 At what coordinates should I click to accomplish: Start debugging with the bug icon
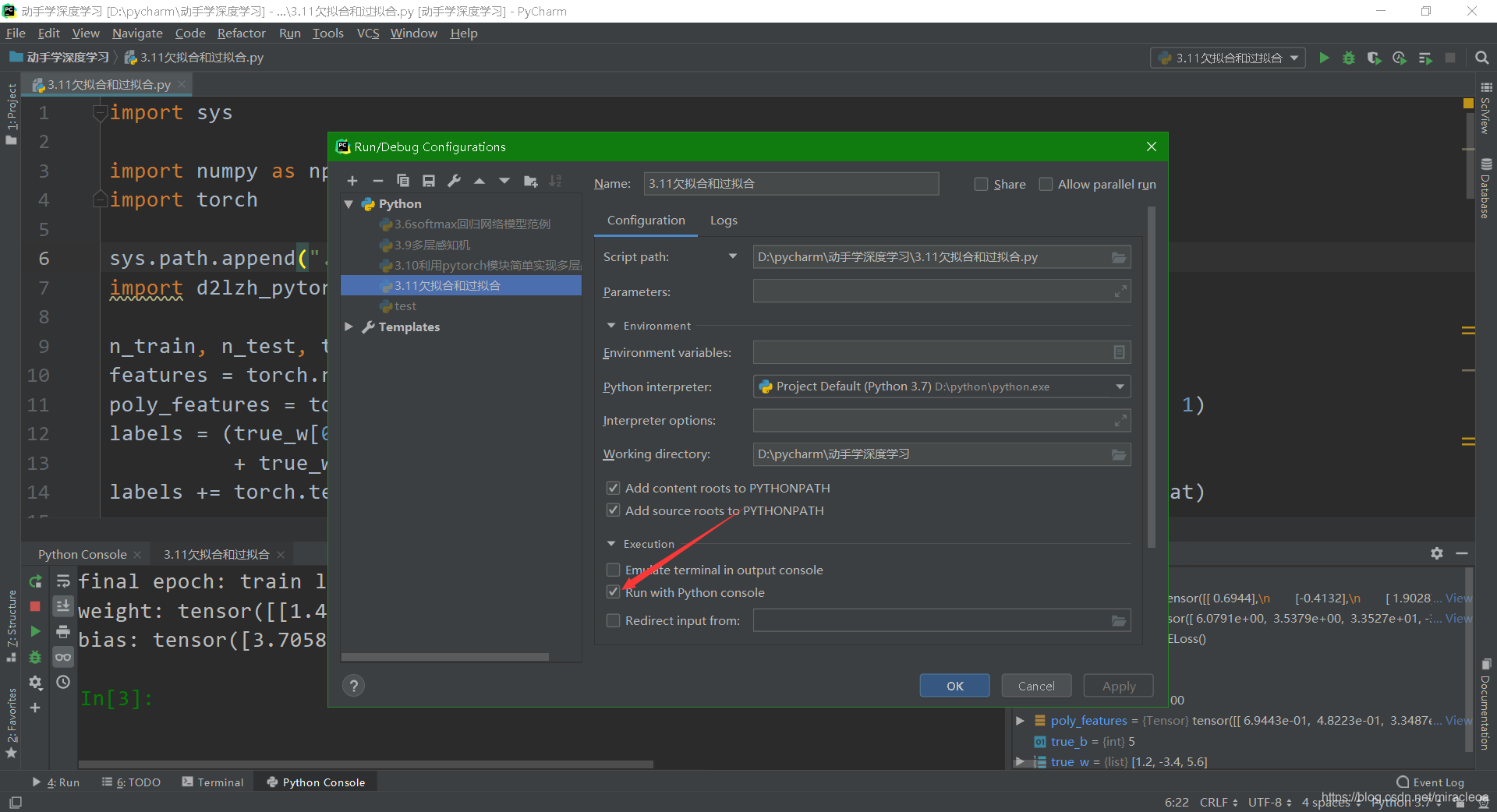pyautogui.click(x=1349, y=58)
